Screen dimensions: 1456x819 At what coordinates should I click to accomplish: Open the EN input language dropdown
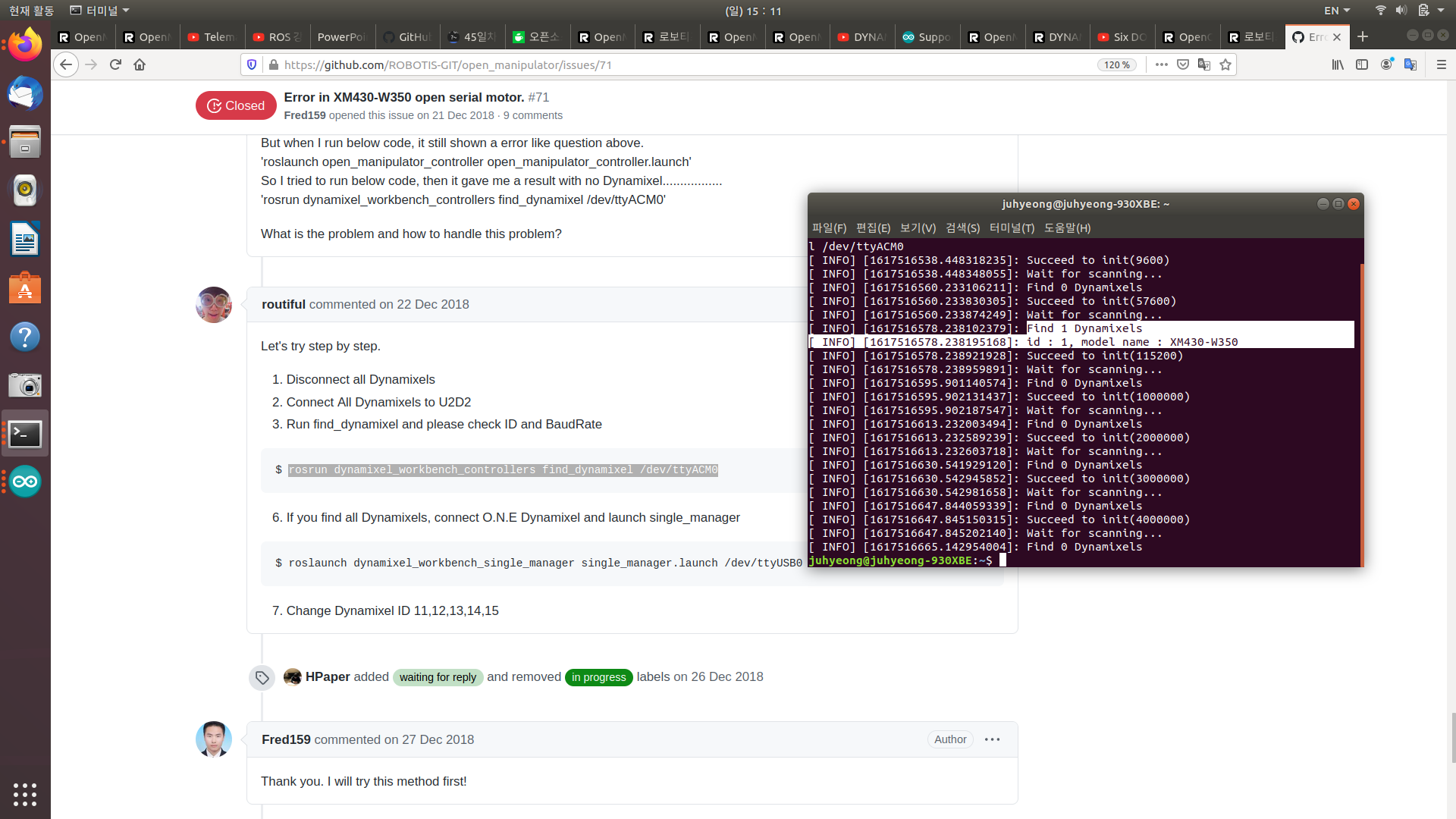(x=1337, y=11)
